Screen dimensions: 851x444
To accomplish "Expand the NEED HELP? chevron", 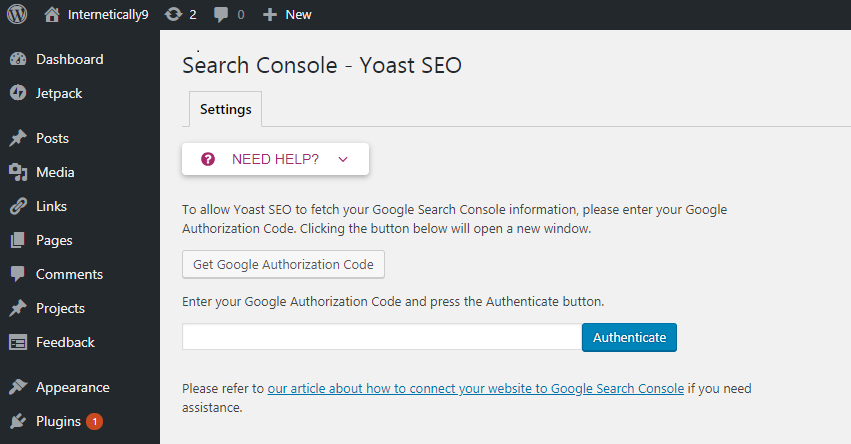I will [x=343, y=159].
